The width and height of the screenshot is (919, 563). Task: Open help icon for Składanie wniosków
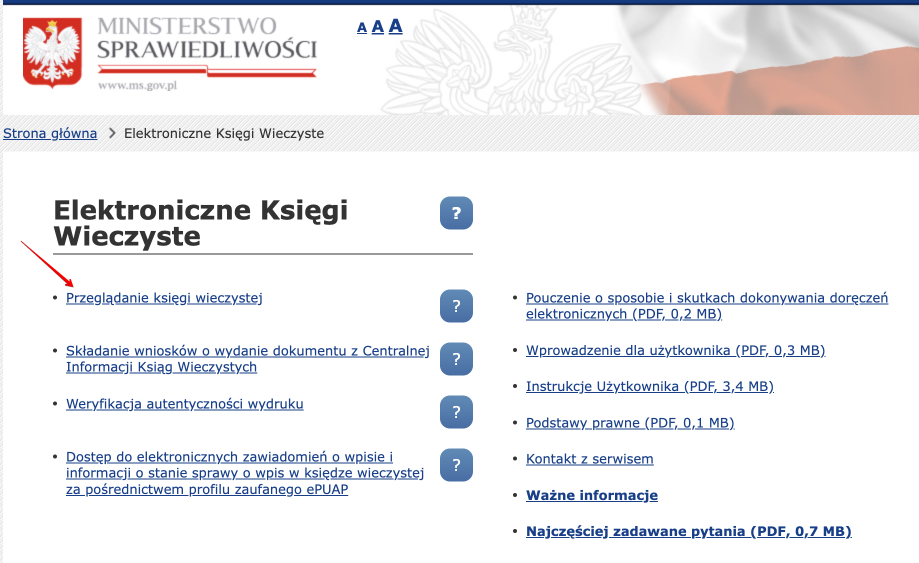tap(456, 359)
